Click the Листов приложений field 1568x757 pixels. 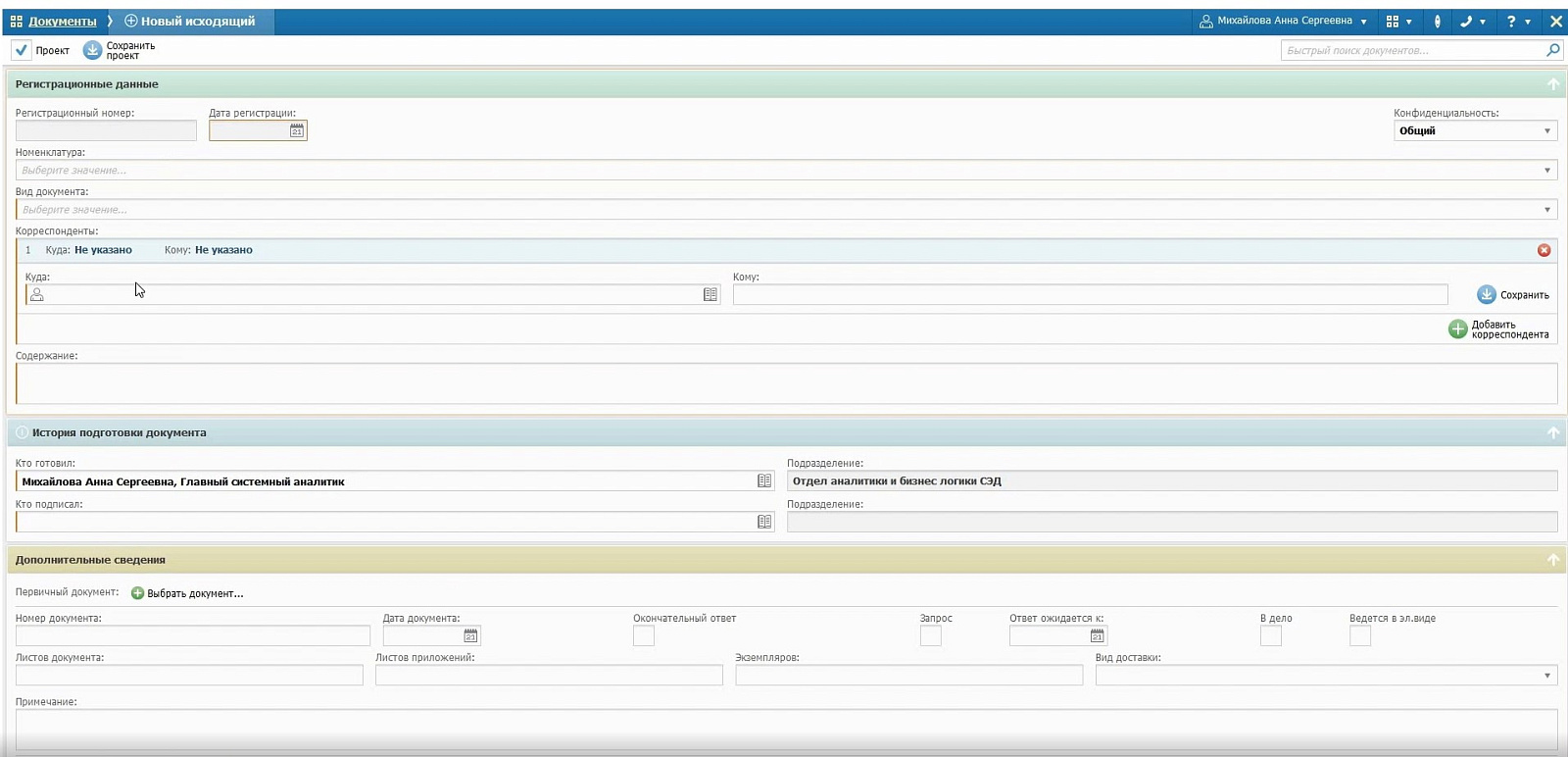[x=549, y=676]
